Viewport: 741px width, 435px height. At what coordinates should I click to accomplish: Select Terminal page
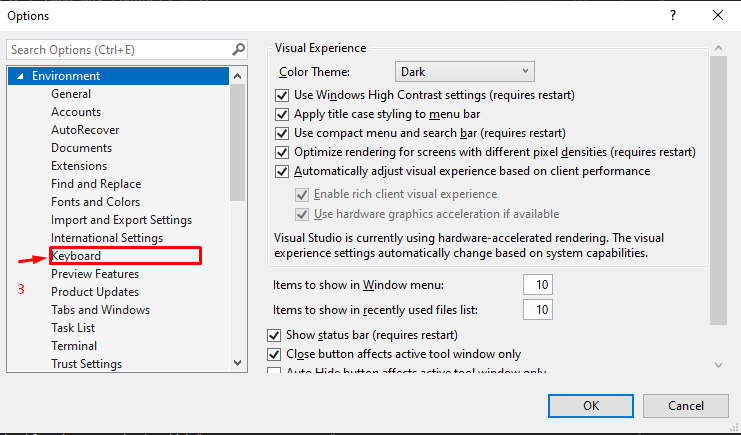pyautogui.click(x=74, y=346)
